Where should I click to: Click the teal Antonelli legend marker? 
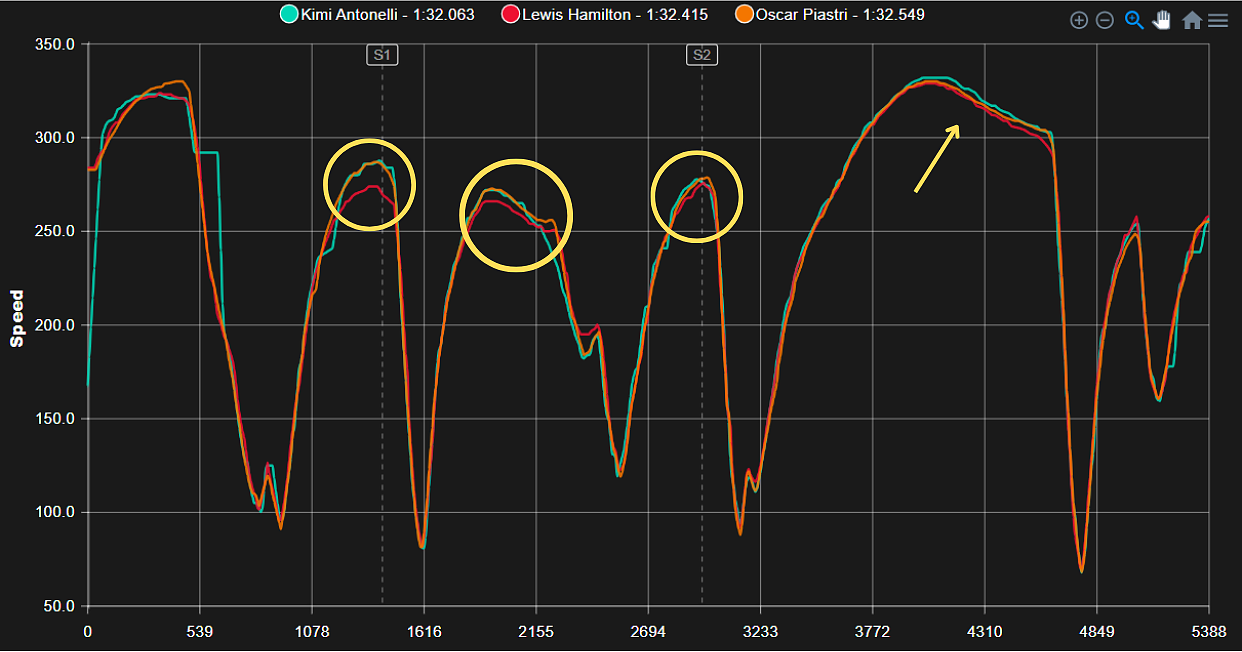[289, 15]
